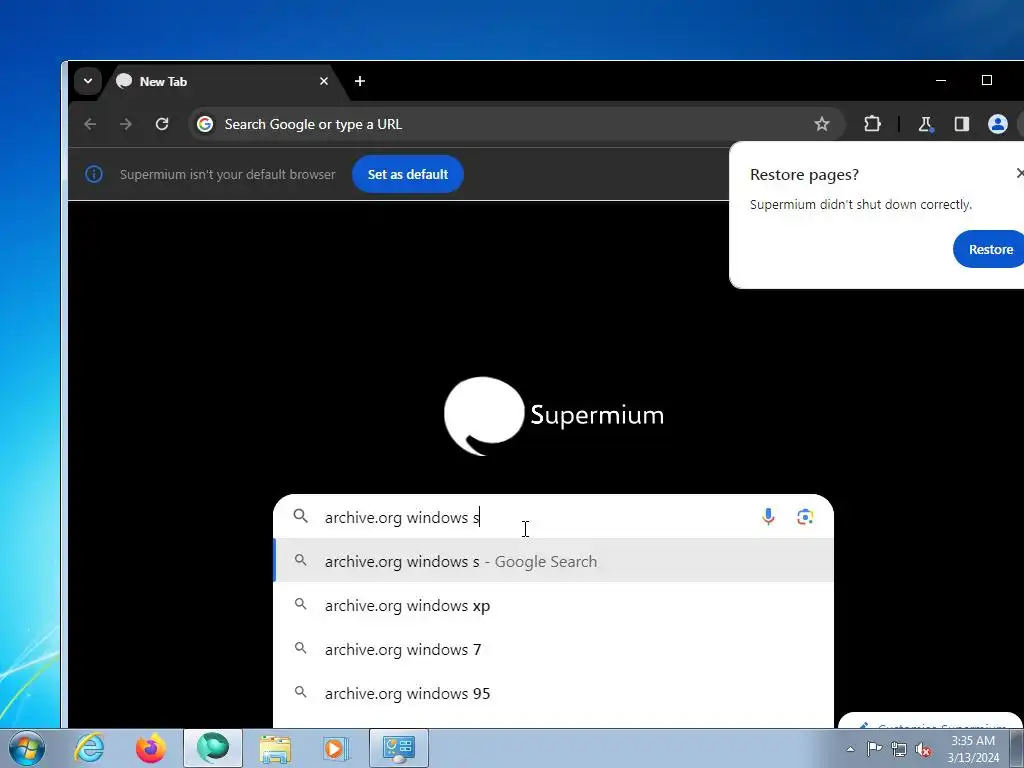
Task: Reload the page
Action: pos(162,124)
